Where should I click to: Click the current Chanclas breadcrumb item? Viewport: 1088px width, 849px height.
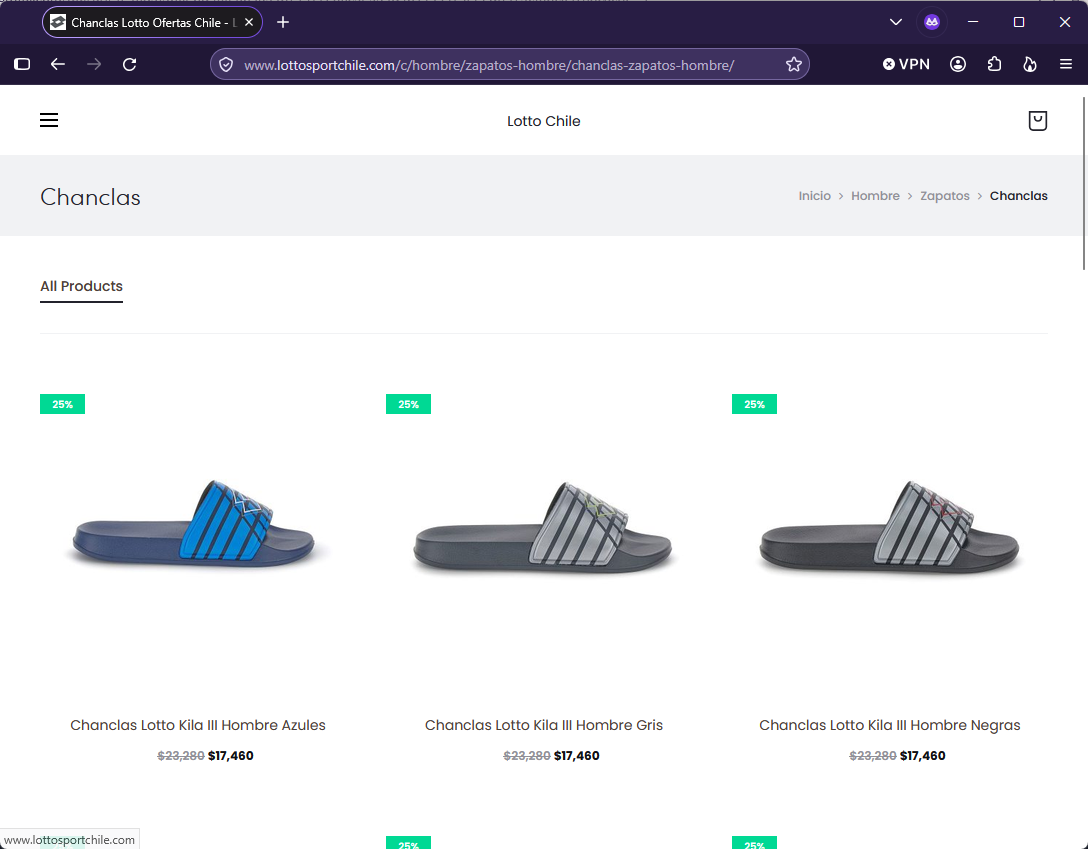[x=1019, y=196]
